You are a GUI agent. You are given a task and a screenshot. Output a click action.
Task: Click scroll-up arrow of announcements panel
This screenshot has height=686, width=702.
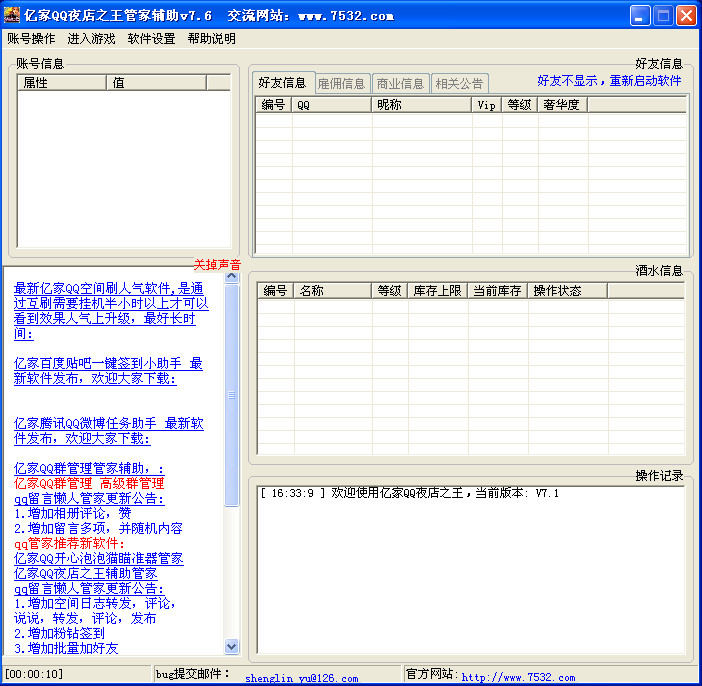[231, 276]
